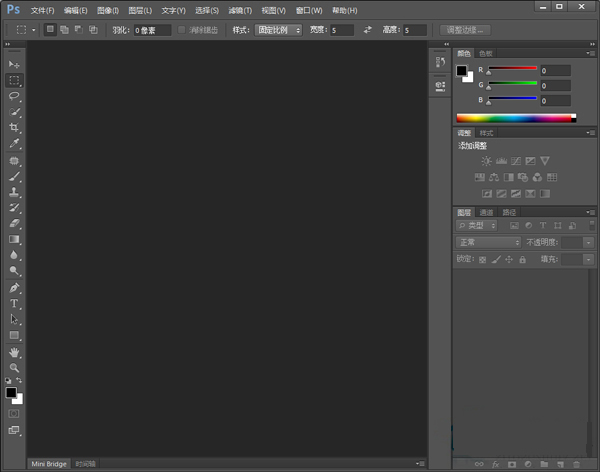Screen dimensions: 600x472
Task: Choose the Horizontal Type tool
Action: (x=15, y=303)
